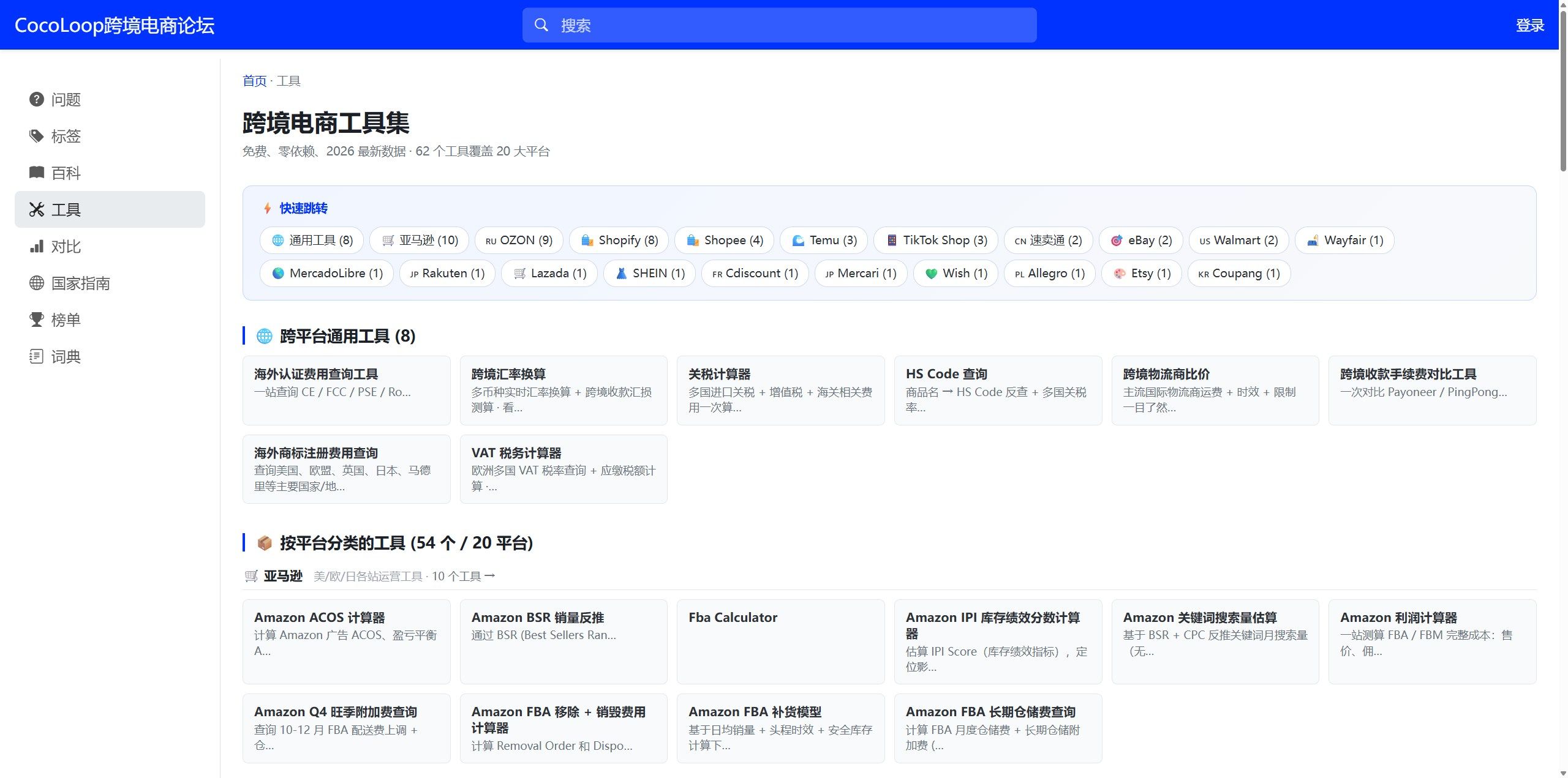
Task: Click the search magnifier icon
Action: click(541, 25)
